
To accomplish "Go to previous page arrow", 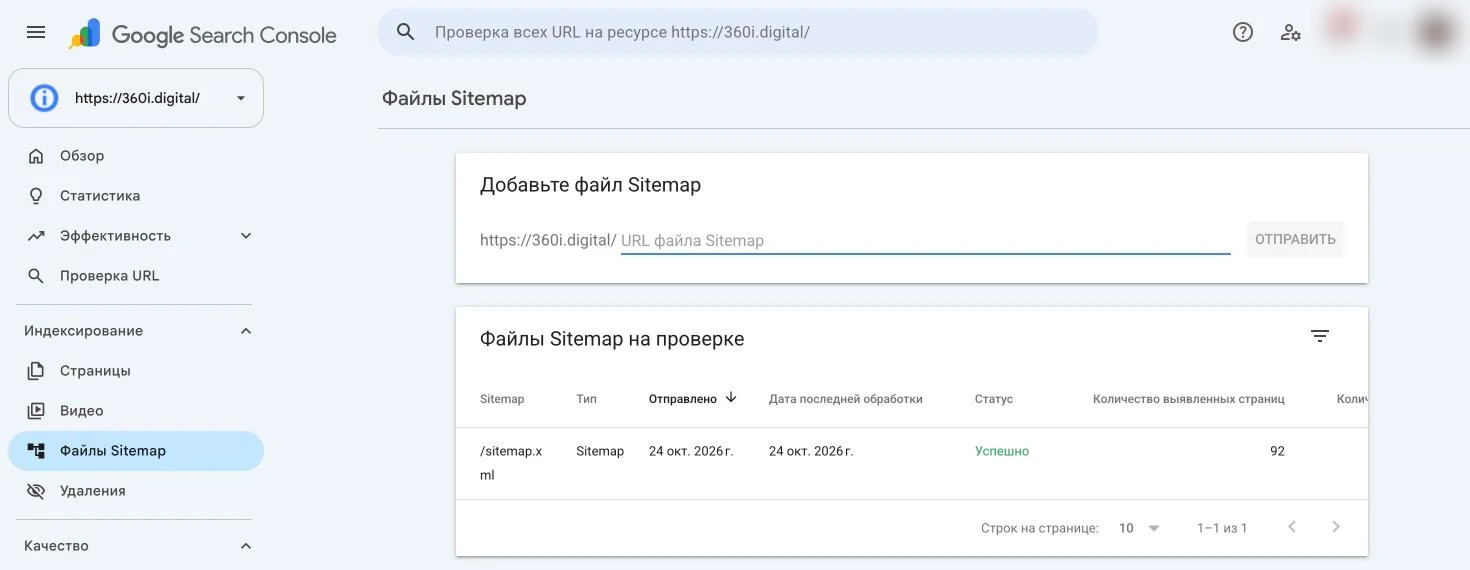I will point(1292,527).
